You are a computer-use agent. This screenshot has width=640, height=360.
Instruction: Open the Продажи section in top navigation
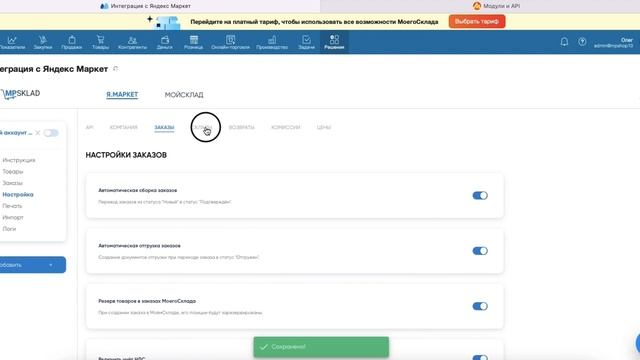pos(71,42)
